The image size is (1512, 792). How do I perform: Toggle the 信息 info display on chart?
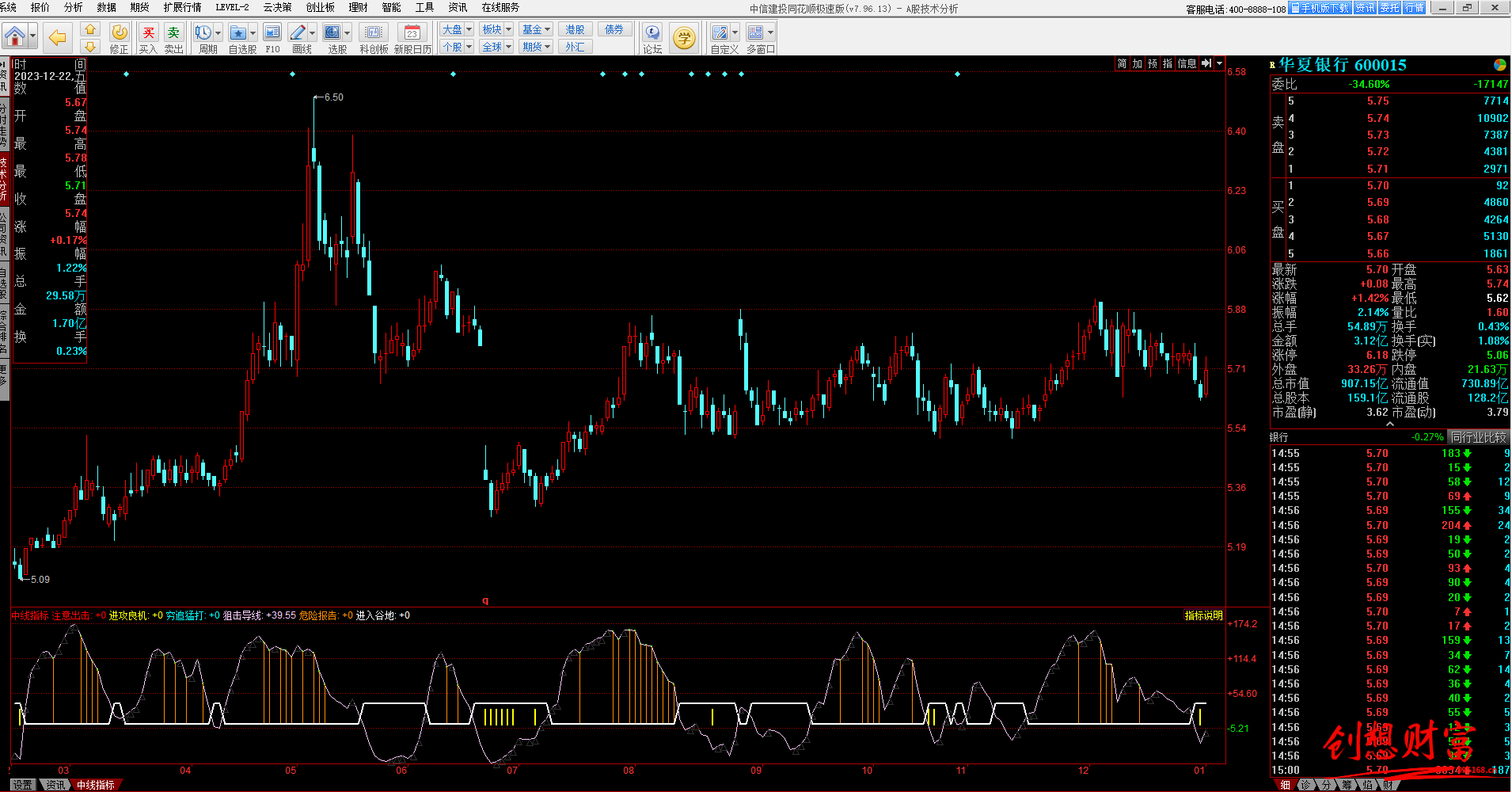(1187, 63)
